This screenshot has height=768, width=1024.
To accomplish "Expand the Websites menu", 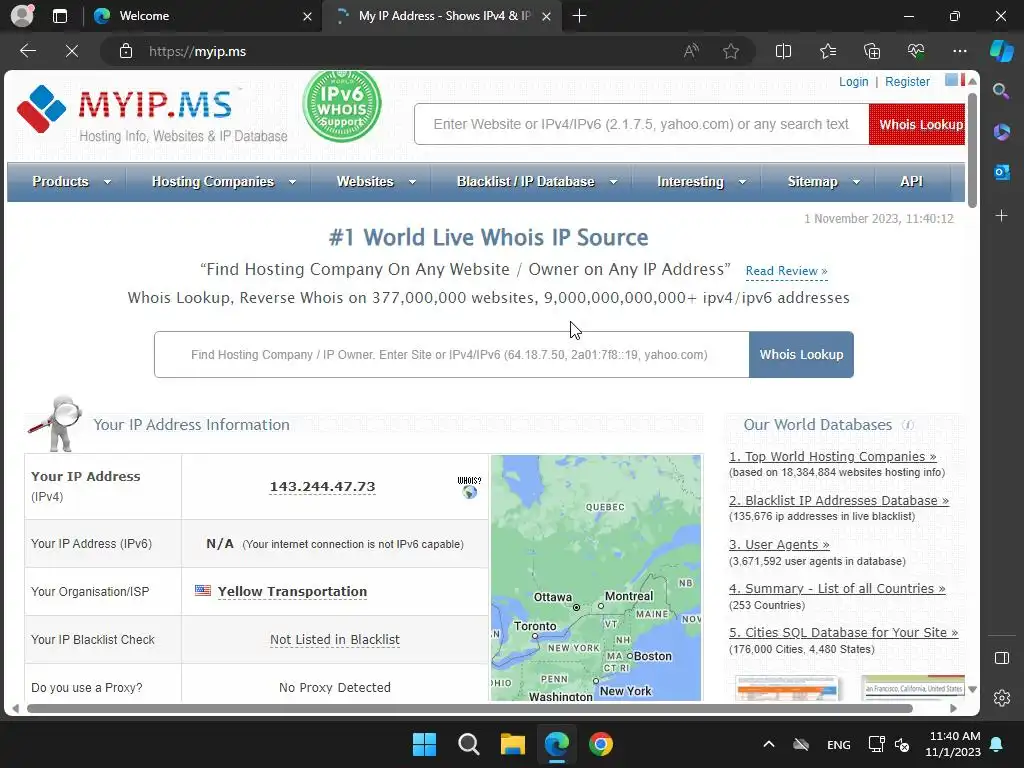I will click(376, 182).
